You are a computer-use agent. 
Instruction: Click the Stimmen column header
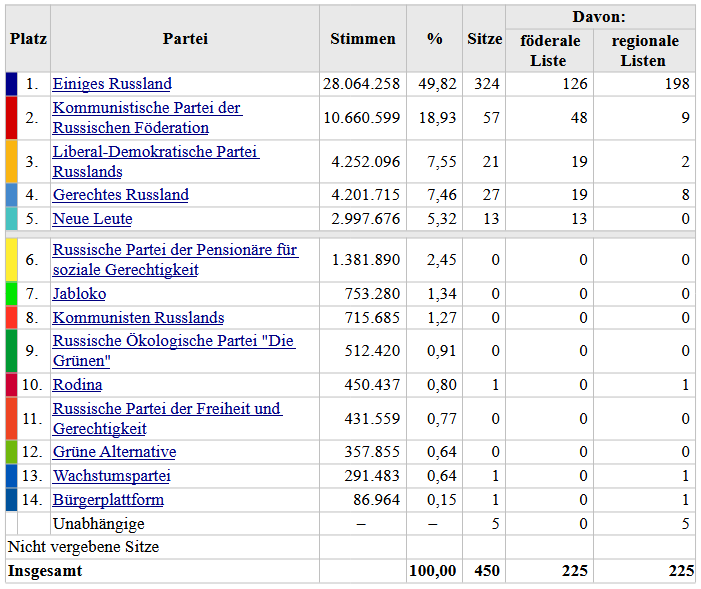(362, 39)
